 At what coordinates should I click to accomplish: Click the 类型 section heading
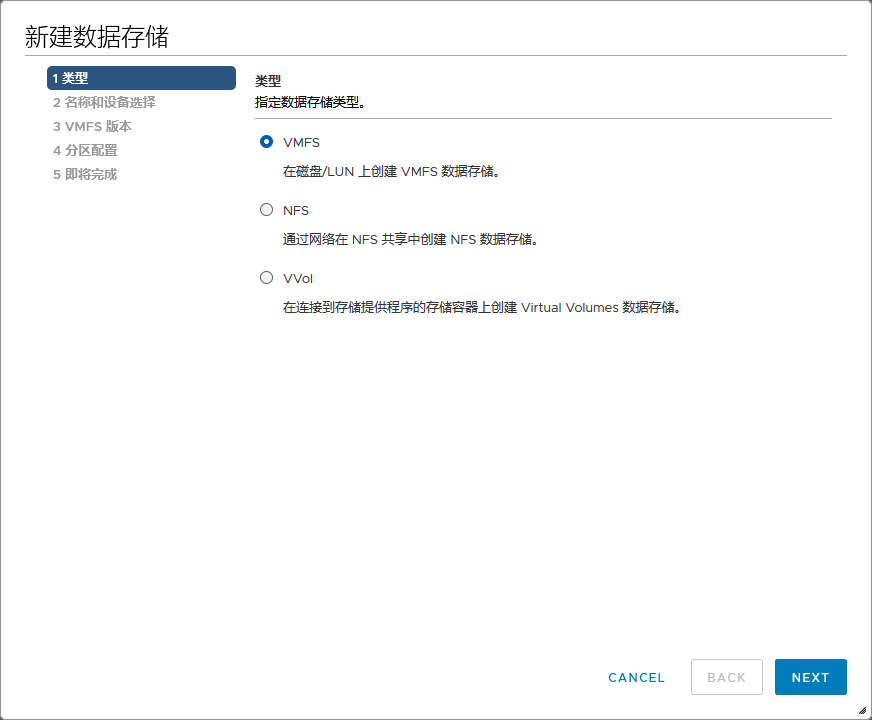tap(266, 81)
